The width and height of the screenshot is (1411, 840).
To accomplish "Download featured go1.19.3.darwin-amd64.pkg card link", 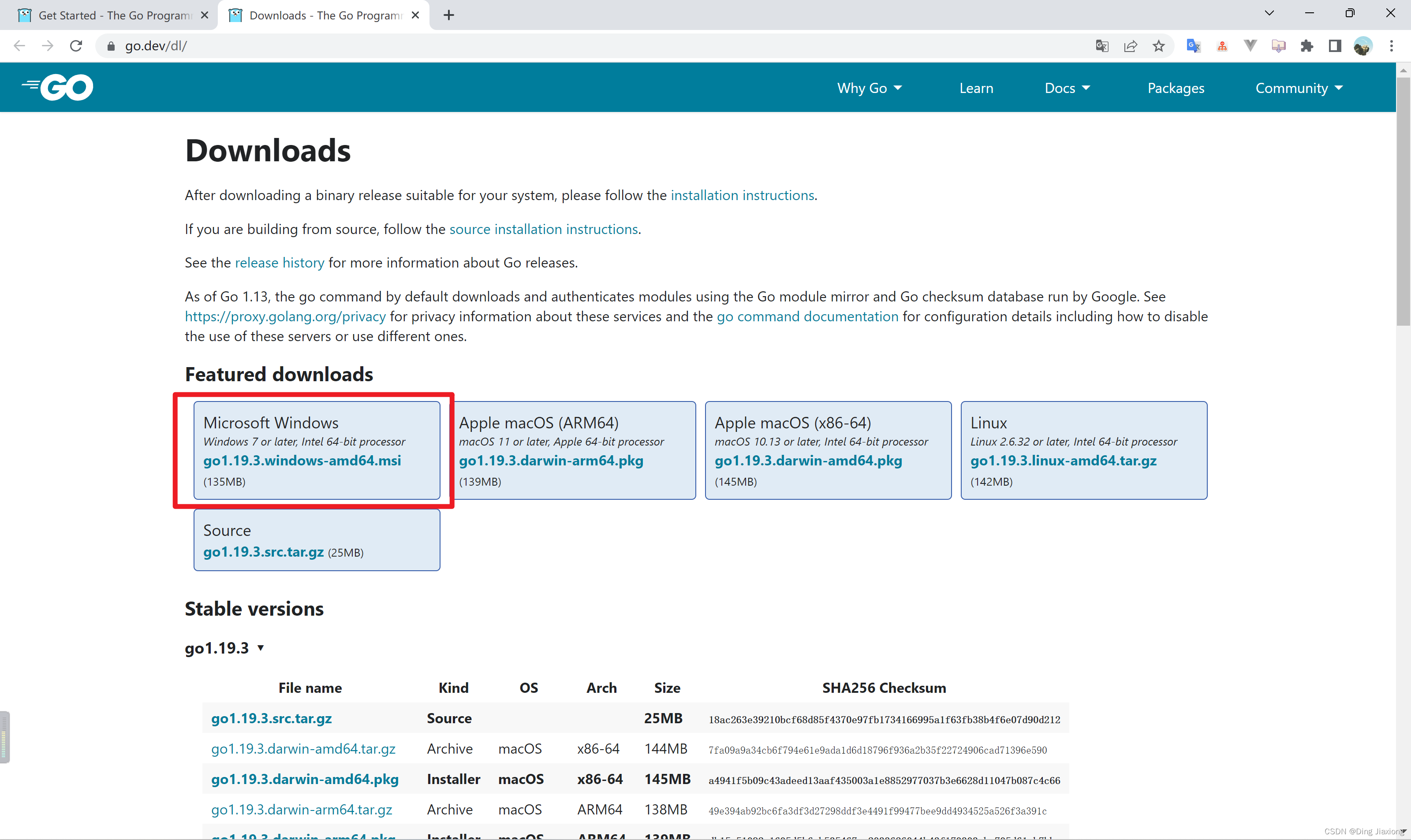I will tap(808, 460).
